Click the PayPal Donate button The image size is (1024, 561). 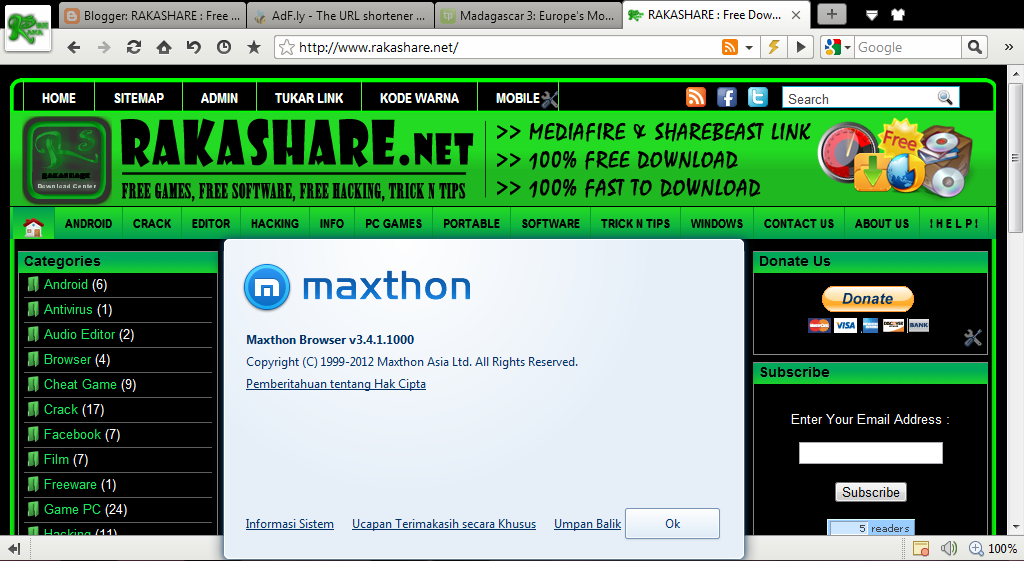point(867,298)
